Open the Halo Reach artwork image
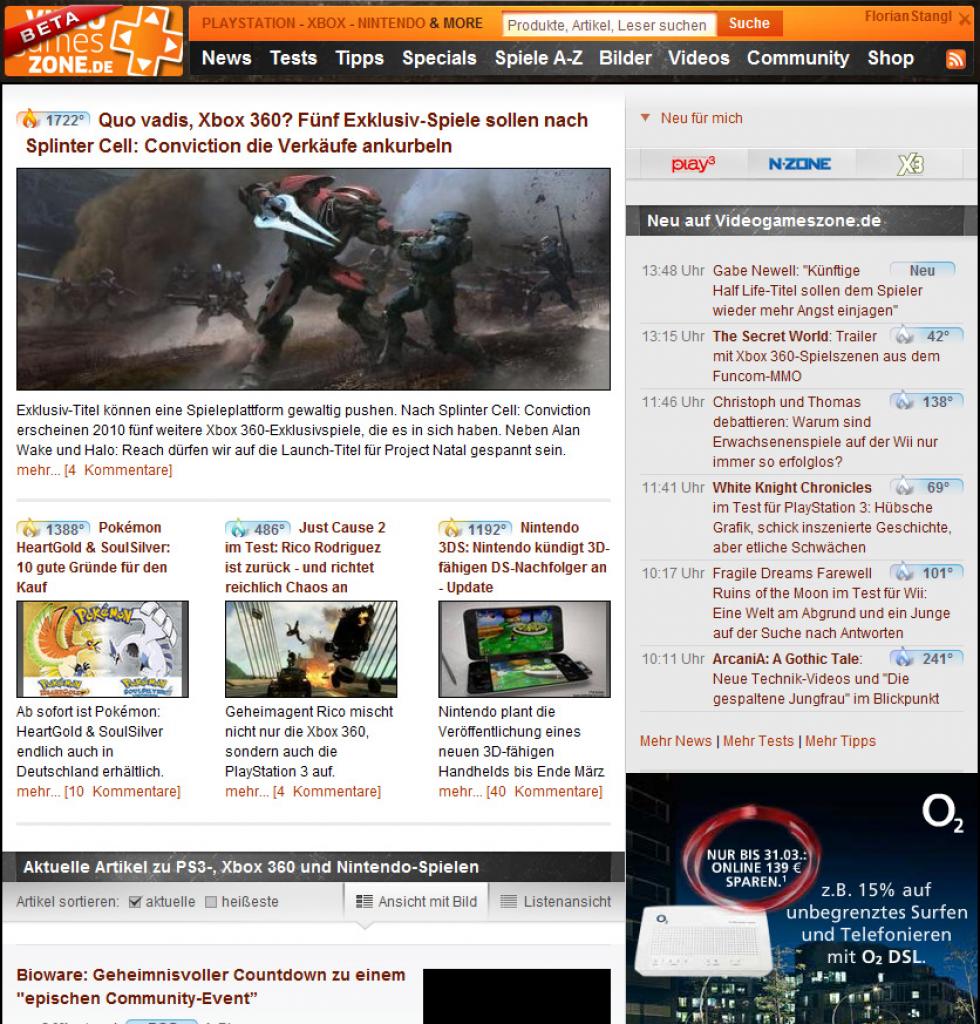 point(313,279)
